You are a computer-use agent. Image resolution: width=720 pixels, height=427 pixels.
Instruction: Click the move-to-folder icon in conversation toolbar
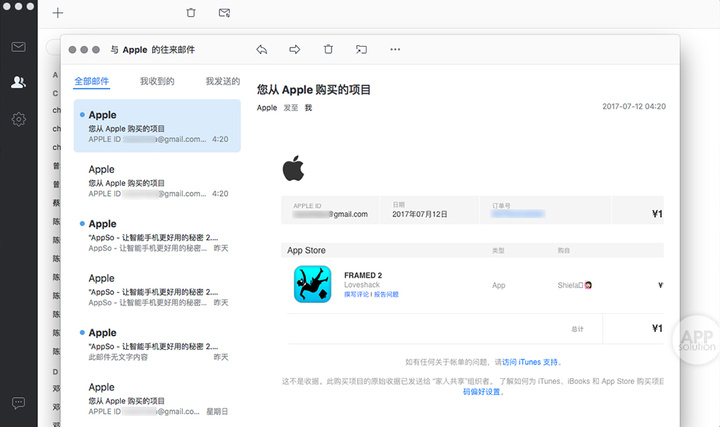pos(361,50)
